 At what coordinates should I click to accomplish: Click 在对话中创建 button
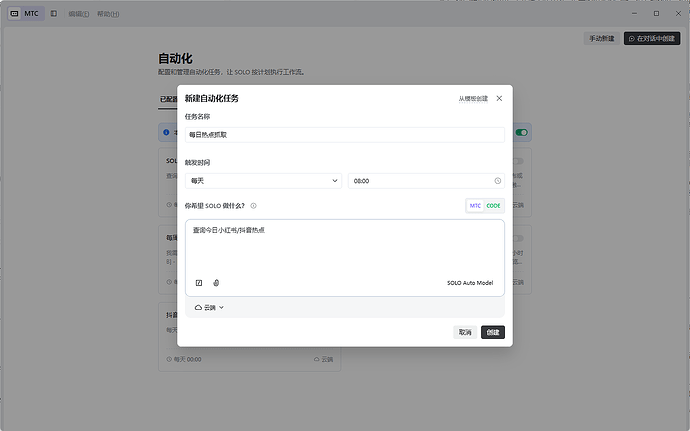[652, 39]
